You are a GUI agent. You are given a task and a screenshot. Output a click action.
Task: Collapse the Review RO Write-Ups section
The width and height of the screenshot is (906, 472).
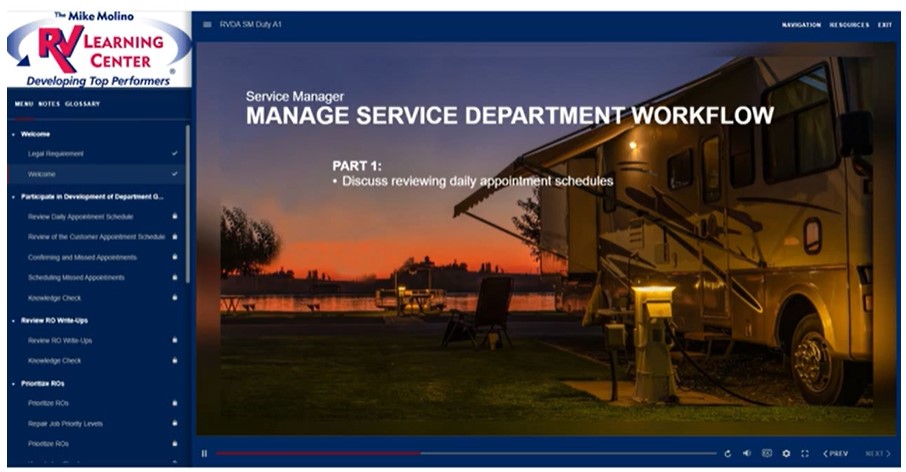pyautogui.click(x=14, y=320)
